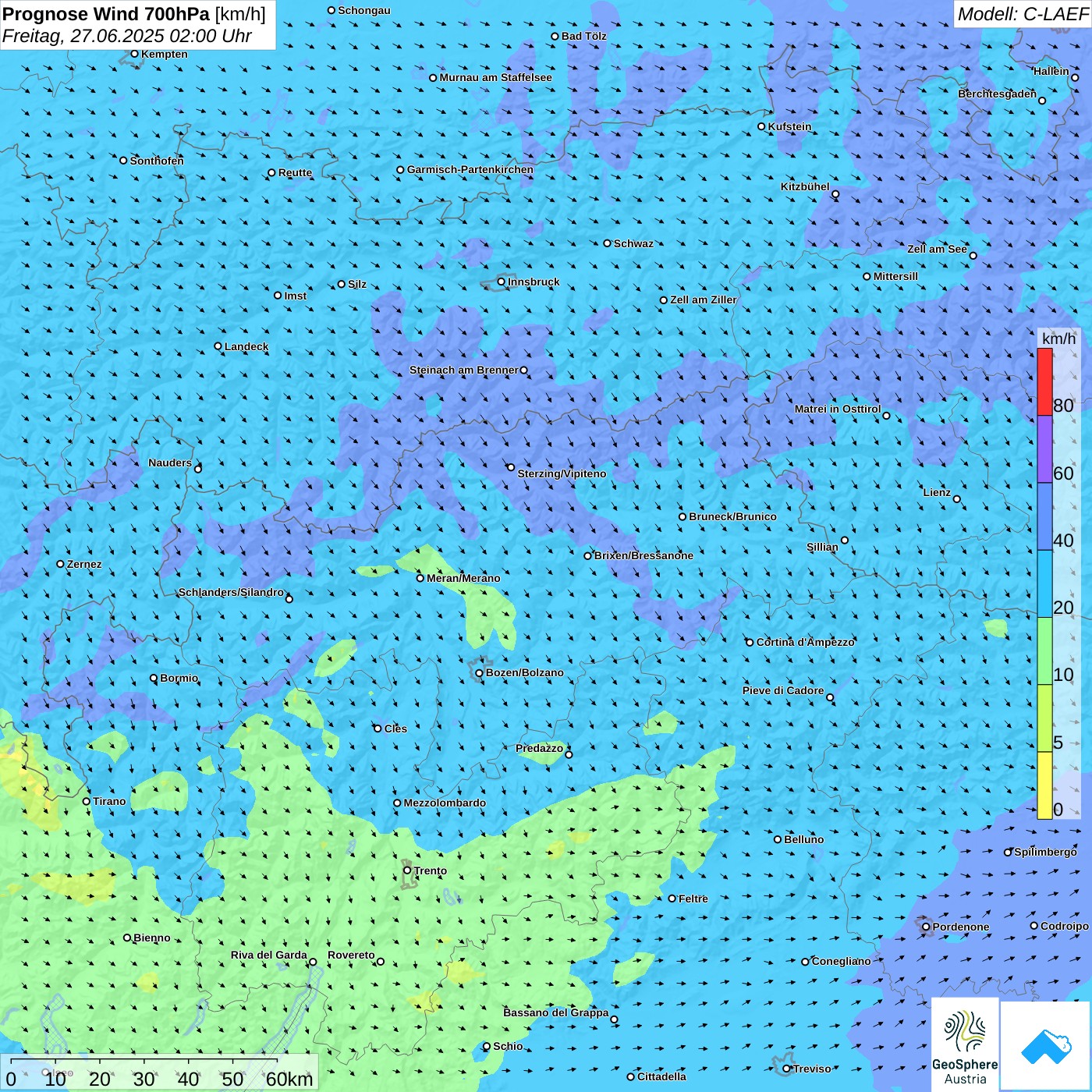Screen dimensions: 1092x1092
Task: Click the Bruneck/Brunico location dot
Action: (x=682, y=516)
